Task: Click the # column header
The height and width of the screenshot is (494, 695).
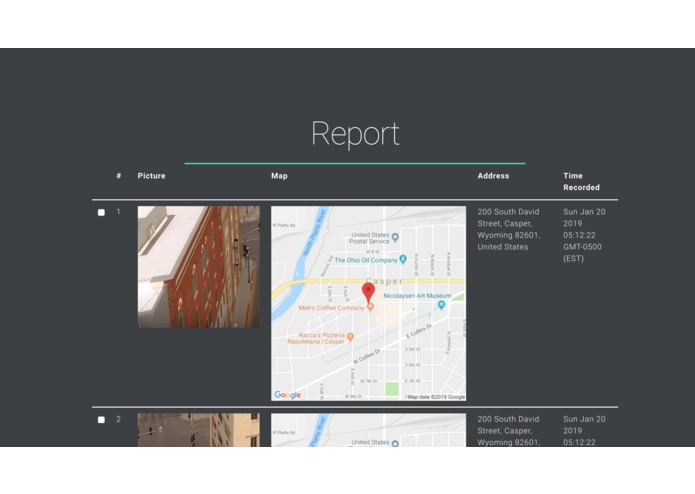Action: [x=119, y=176]
